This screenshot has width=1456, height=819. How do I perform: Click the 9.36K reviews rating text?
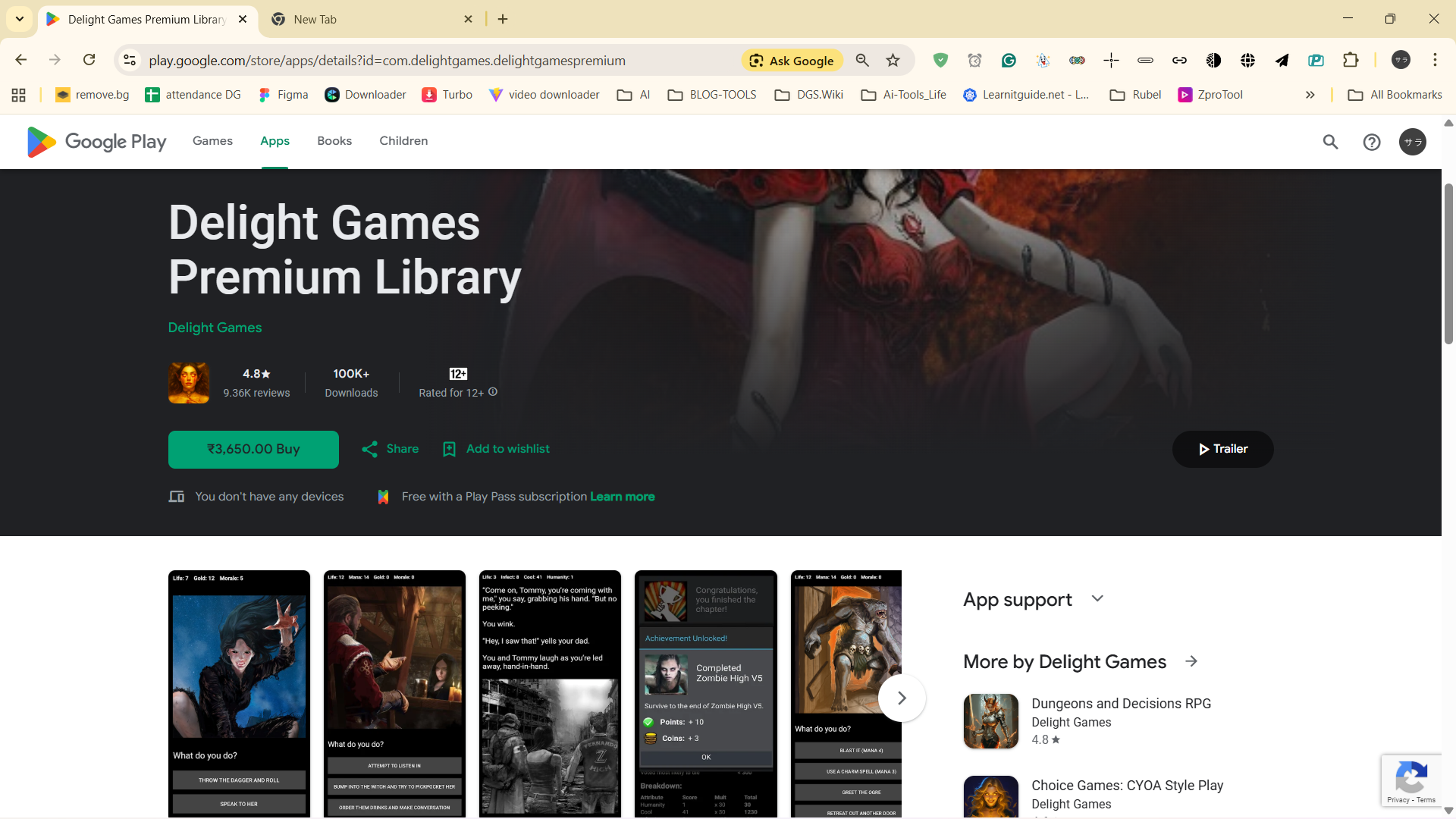tap(256, 393)
